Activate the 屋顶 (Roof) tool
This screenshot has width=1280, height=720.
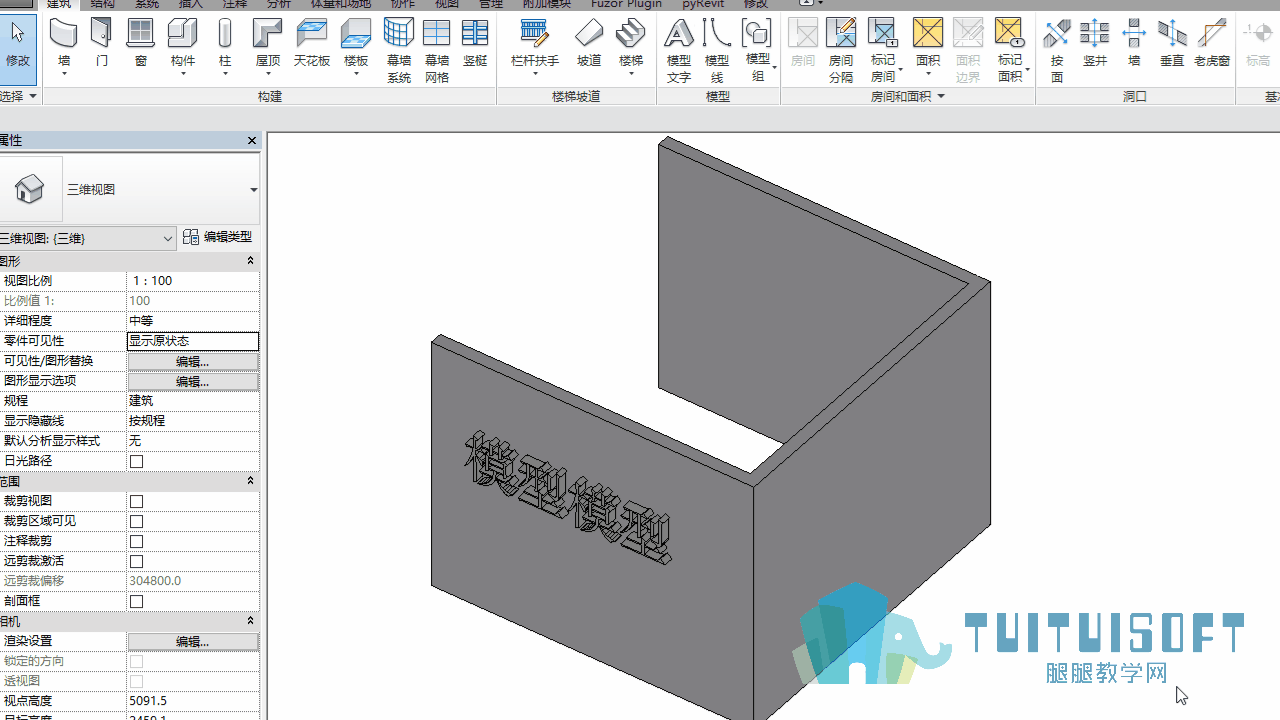268,44
